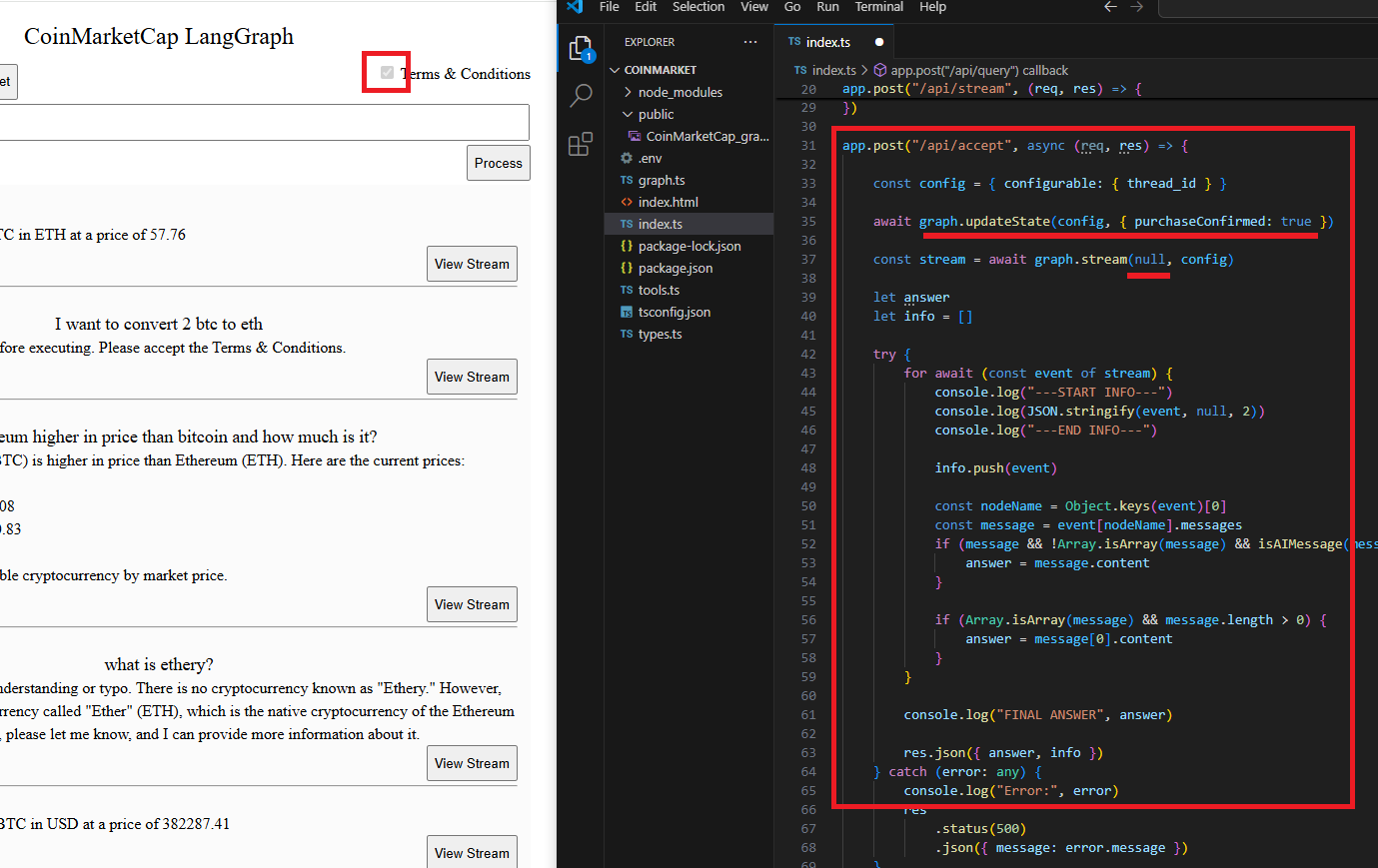Screen dimensions: 1378x868
Task: Click the purchaseConfirmed property in code
Action: (1199, 222)
